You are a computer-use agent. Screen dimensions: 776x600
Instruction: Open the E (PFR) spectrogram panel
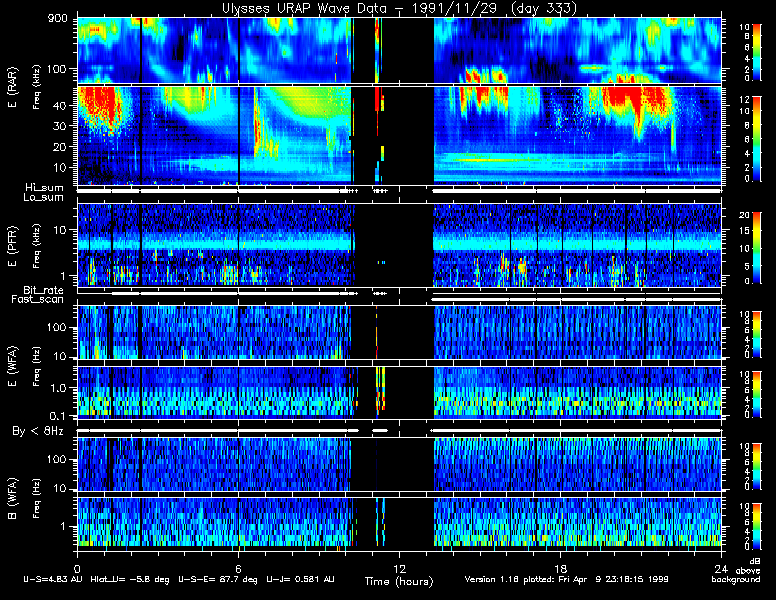coord(399,245)
